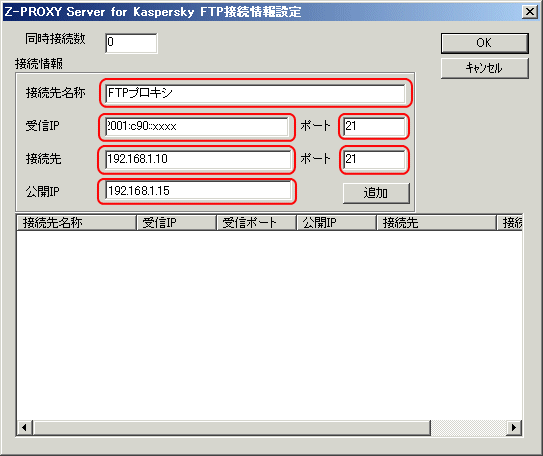Image resolution: width=543 pixels, height=456 pixels.
Task: Click the OK button
Action: pyautogui.click(x=484, y=43)
